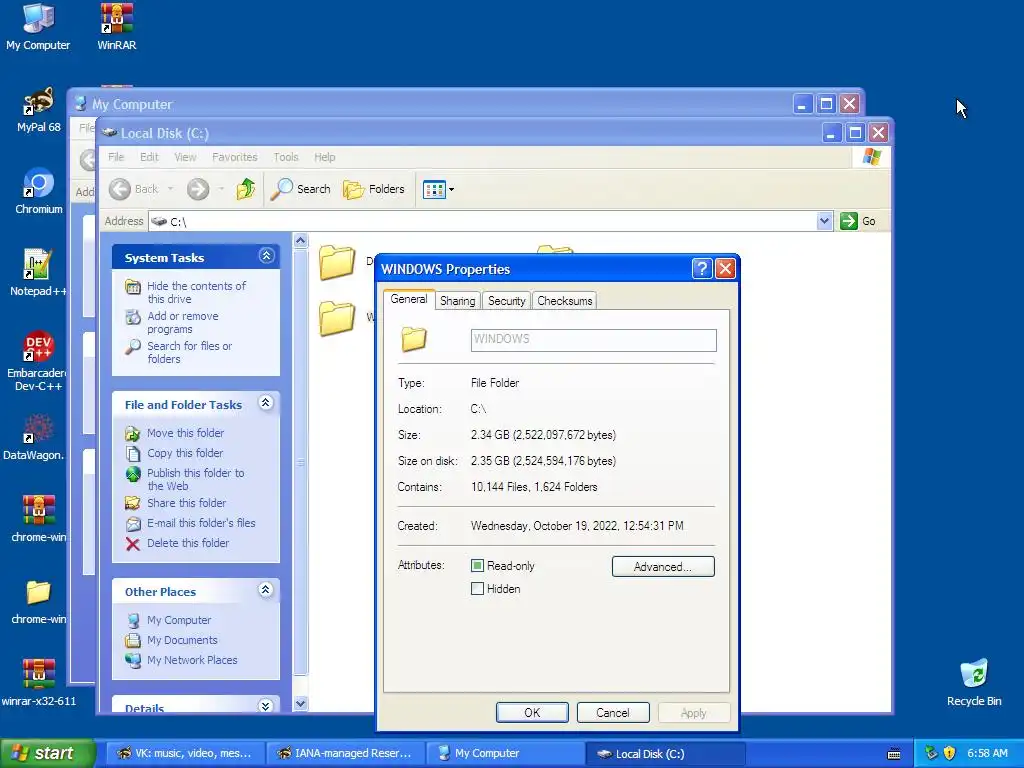Go to My Documents in Other Places
This screenshot has width=1024, height=768.
pyautogui.click(x=182, y=641)
